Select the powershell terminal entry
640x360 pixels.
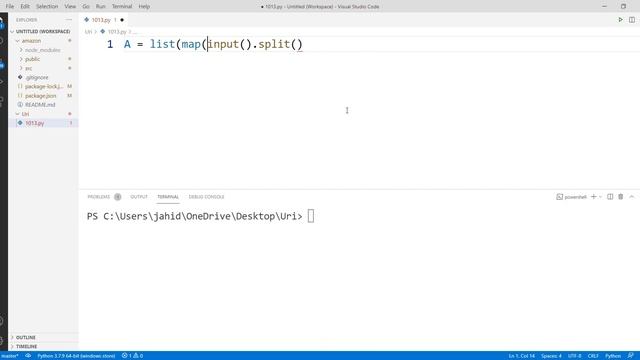point(571,197)
